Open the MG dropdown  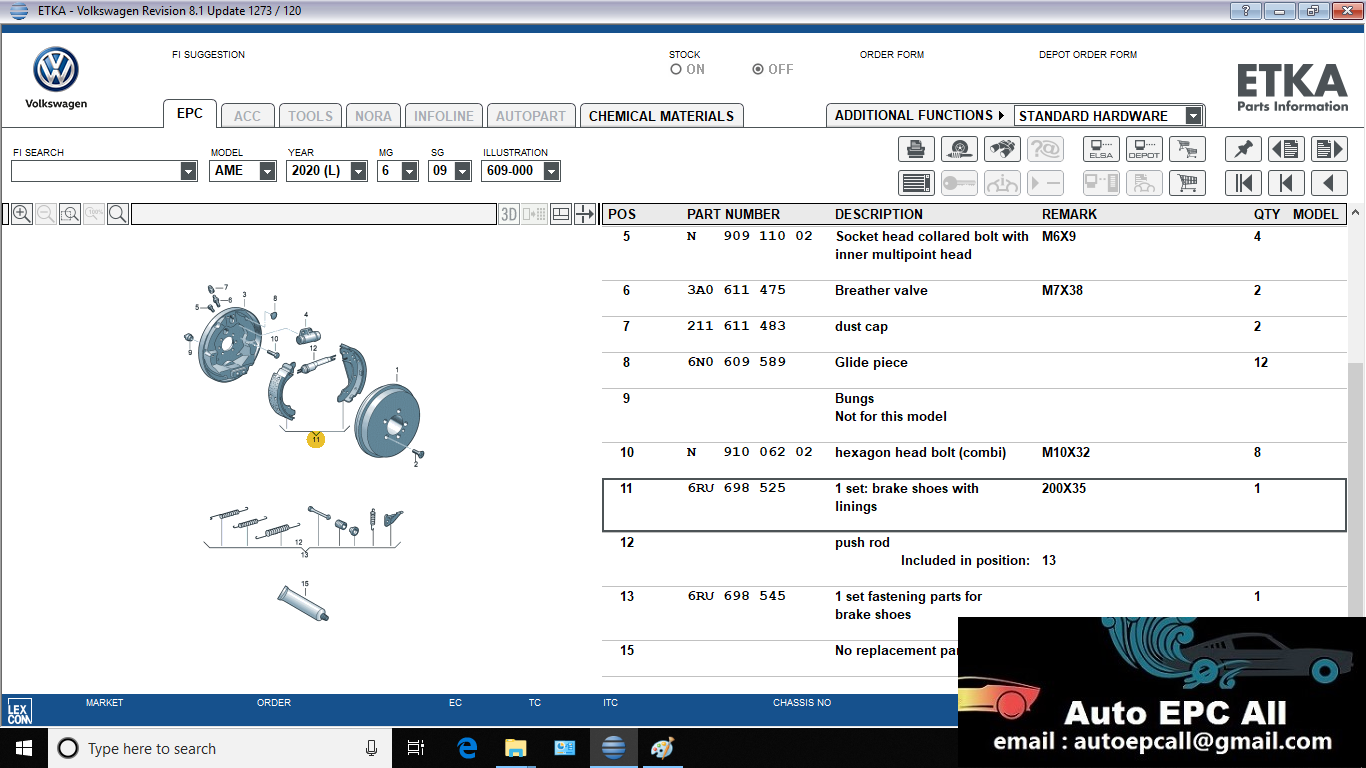tap(409, 171)
